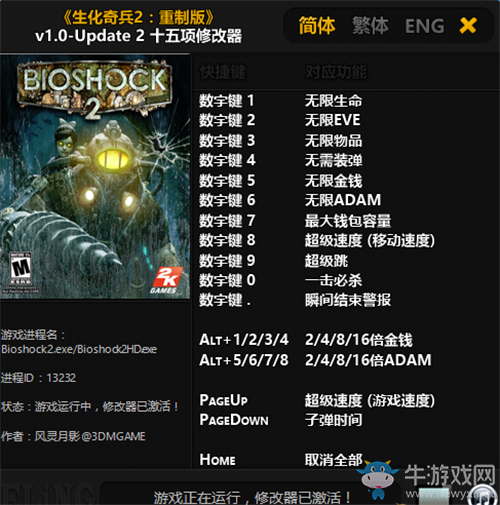Click 瞬间结束警报 end alarm option
This screenshot has width=500, height=505.
(348, 300)
